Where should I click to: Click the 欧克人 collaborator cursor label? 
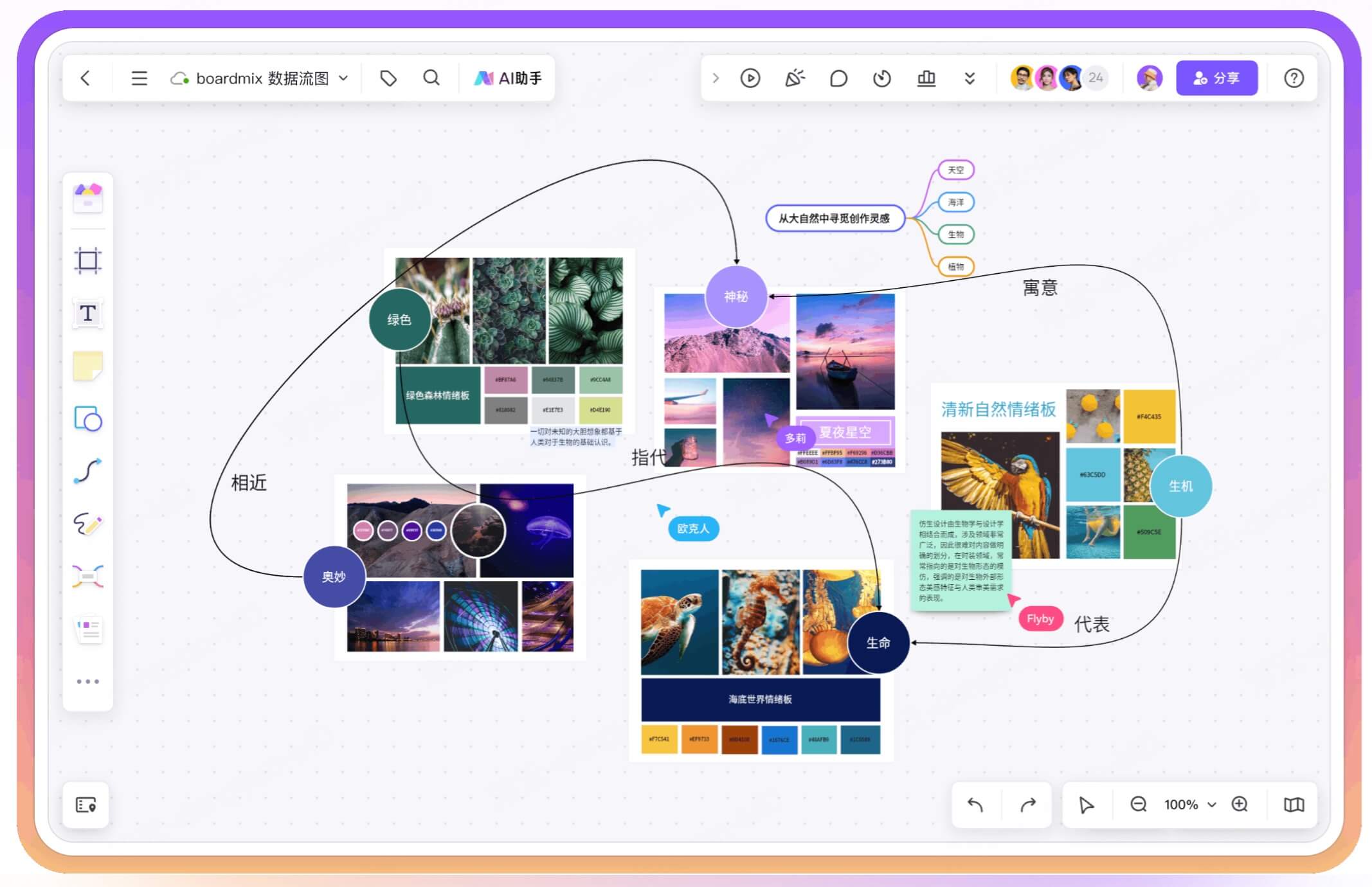coord(693,528)
